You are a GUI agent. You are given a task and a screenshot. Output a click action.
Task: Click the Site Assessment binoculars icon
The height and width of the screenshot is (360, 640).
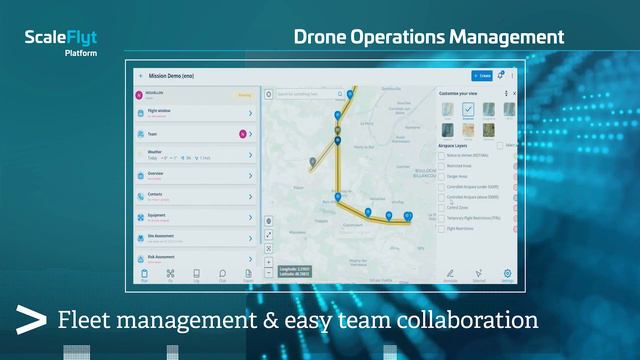pos(141,239)
